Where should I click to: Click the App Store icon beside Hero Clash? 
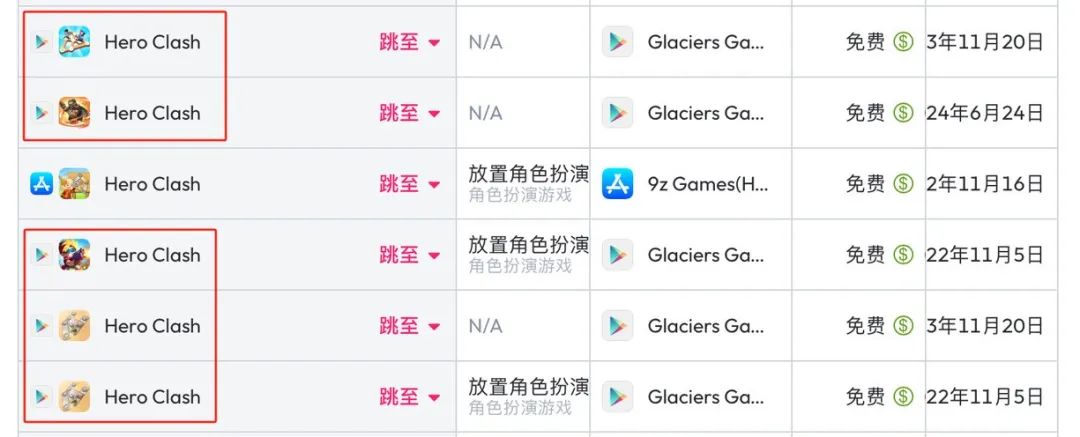pos(41,184)
